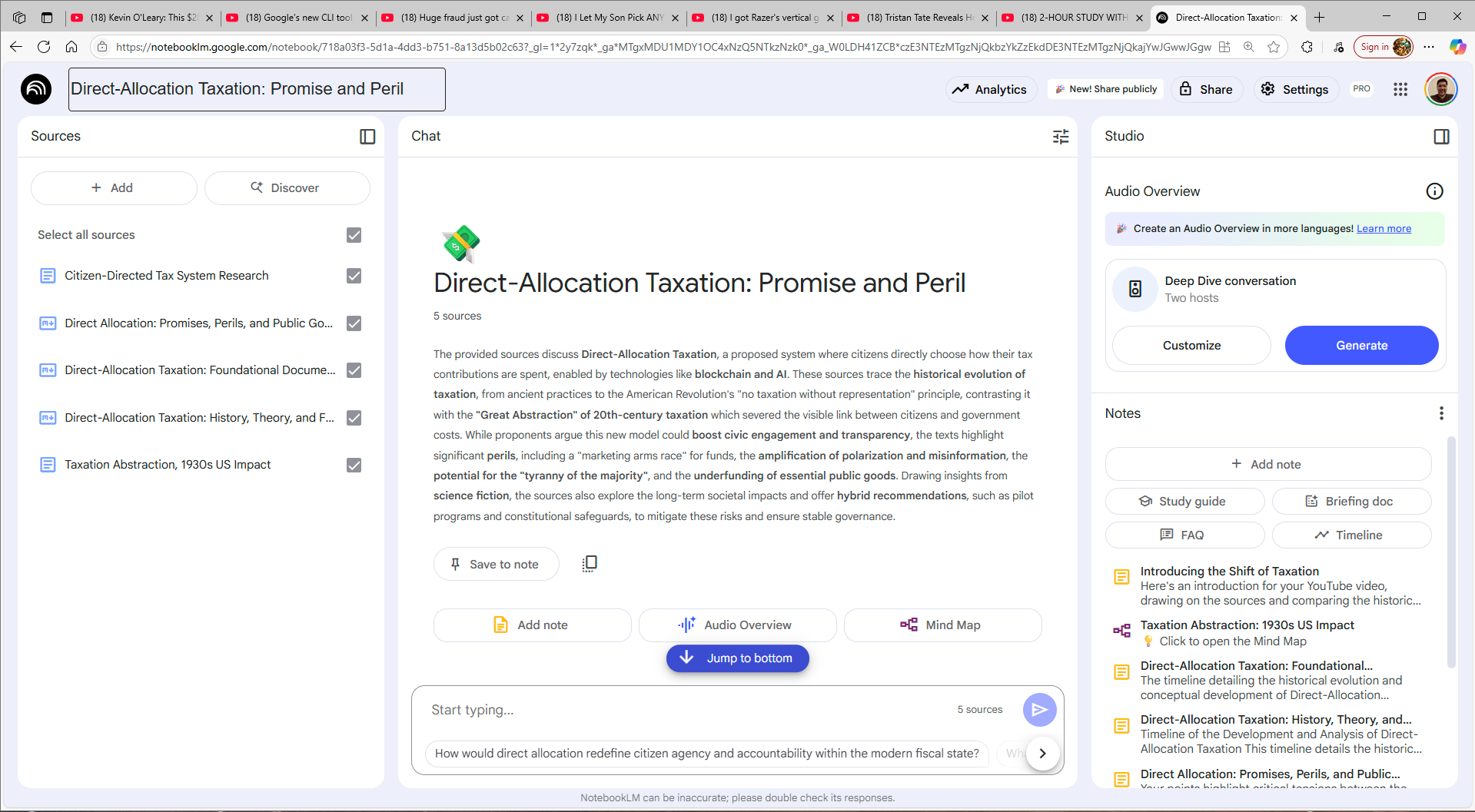
Task: Click the Audio Overview info icon
Action: point(1434,191)
